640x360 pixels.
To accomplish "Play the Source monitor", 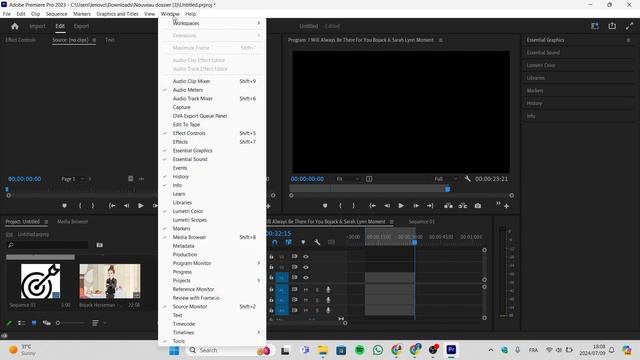I will coord(140,206).
